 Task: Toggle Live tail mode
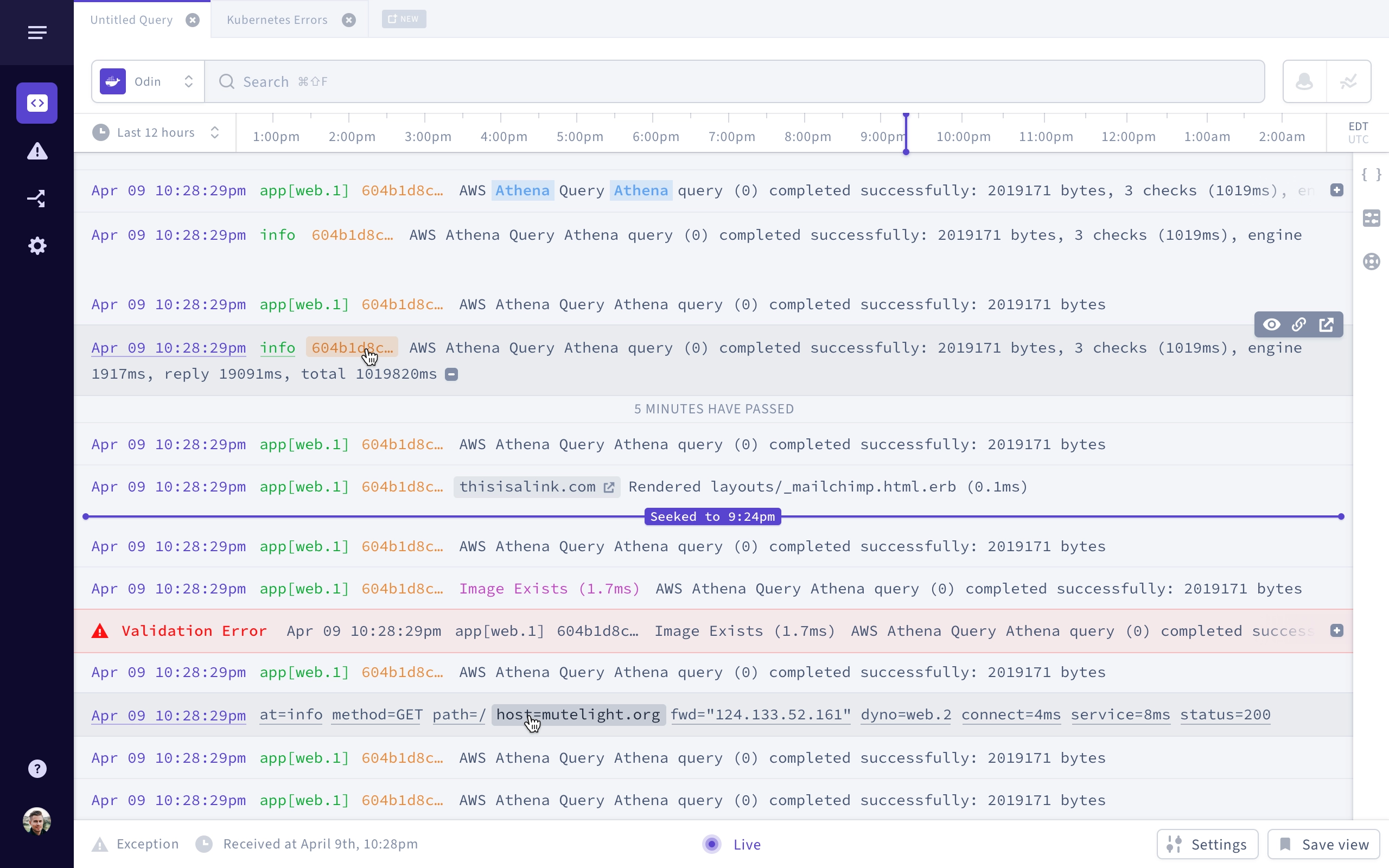732,845
